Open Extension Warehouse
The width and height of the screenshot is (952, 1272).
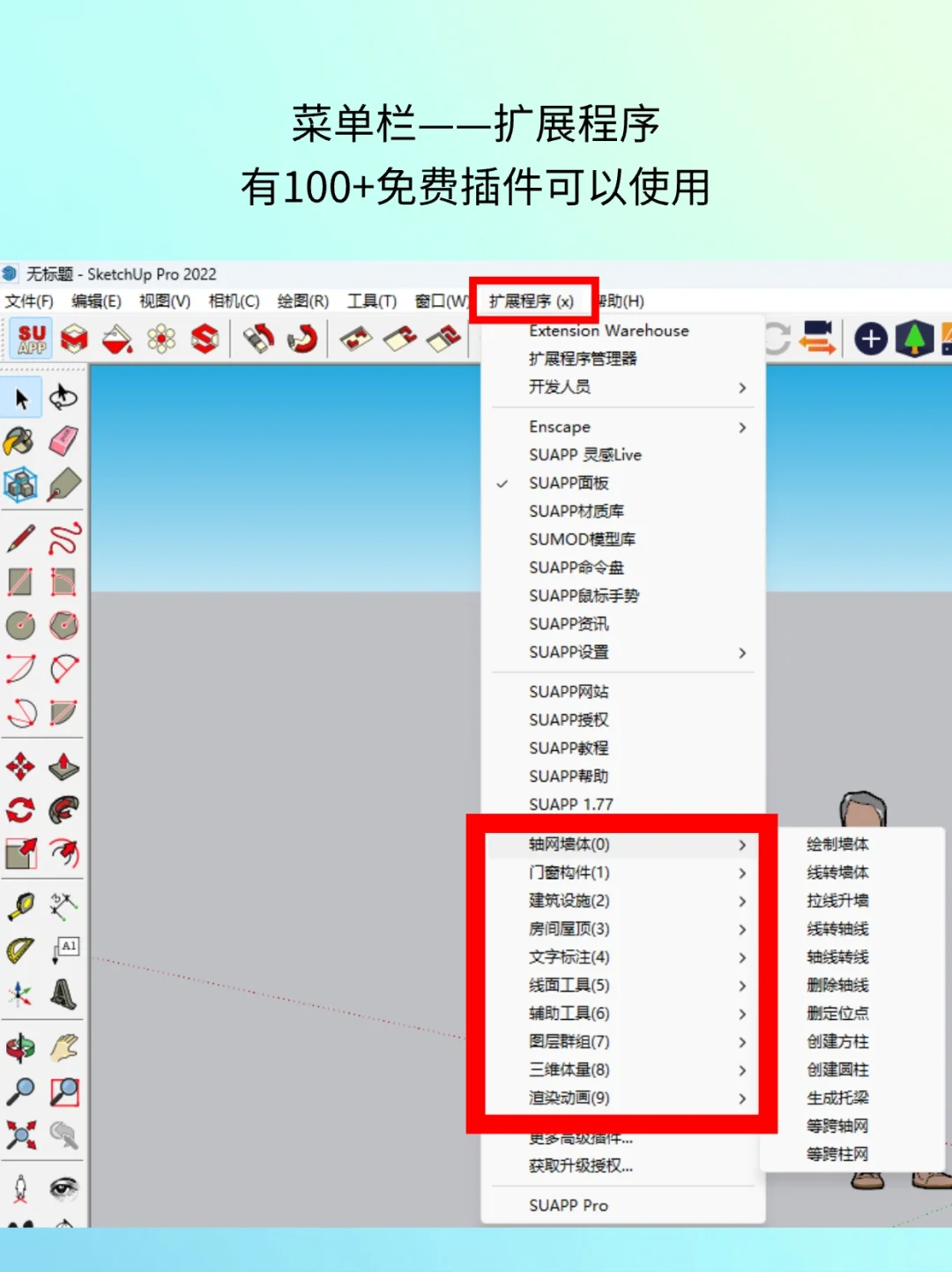(608, 331)
